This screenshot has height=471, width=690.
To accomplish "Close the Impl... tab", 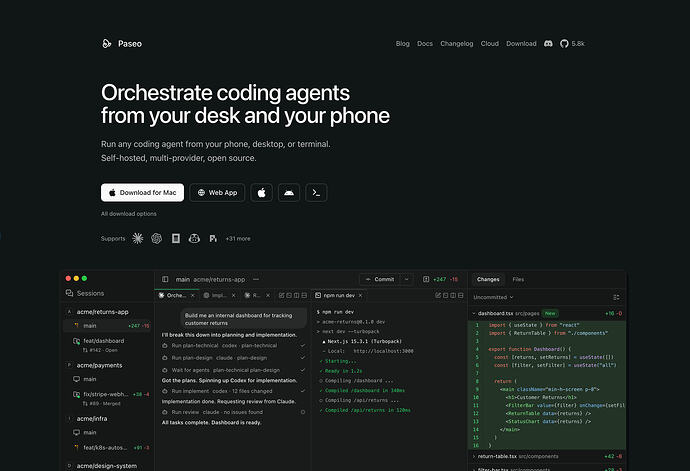I will coord(234,295).
